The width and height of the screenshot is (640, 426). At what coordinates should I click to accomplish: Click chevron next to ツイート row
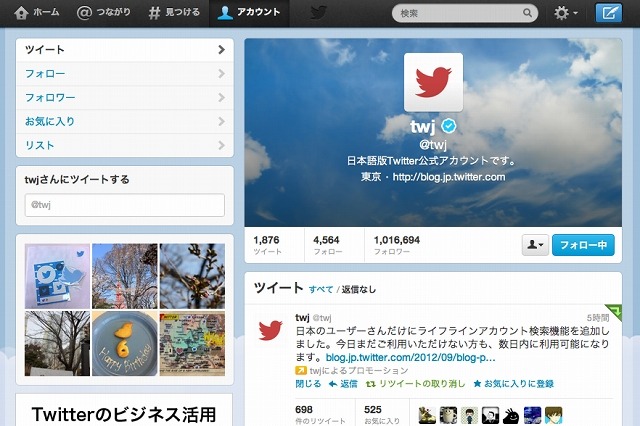tap(222, 50)
